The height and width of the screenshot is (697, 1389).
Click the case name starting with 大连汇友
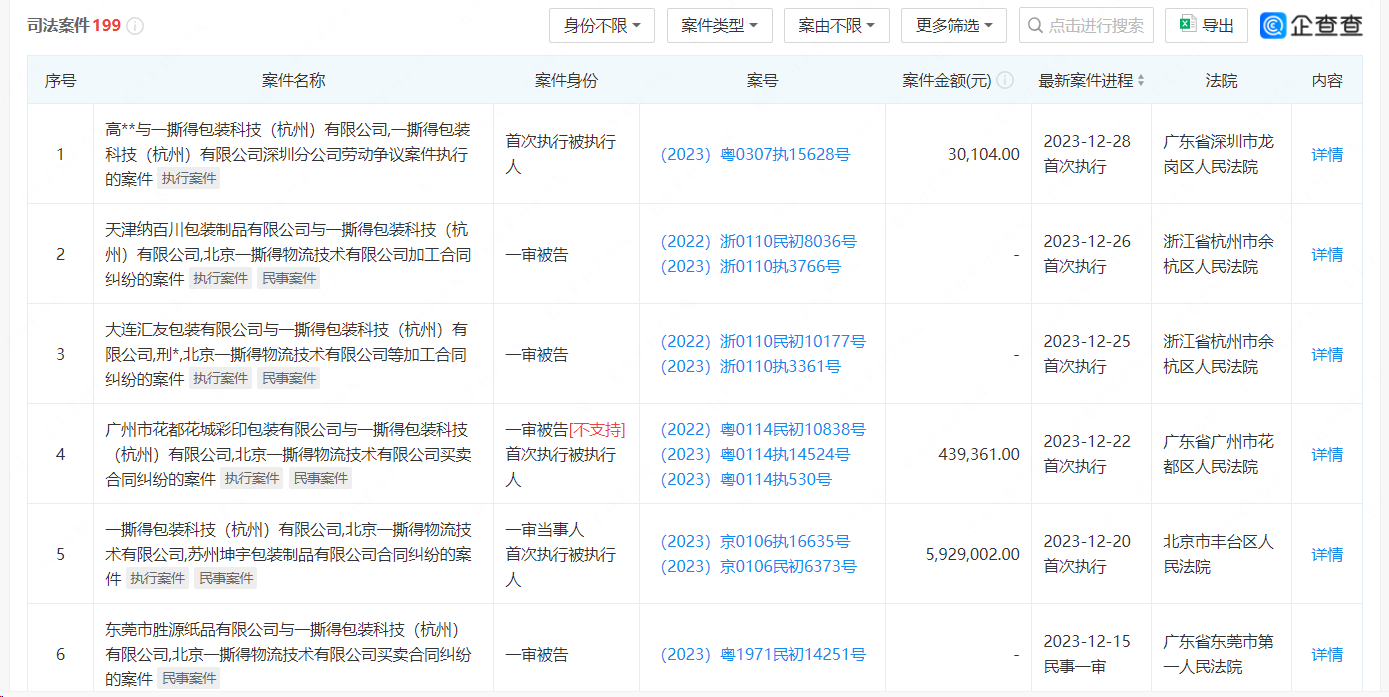288,354
